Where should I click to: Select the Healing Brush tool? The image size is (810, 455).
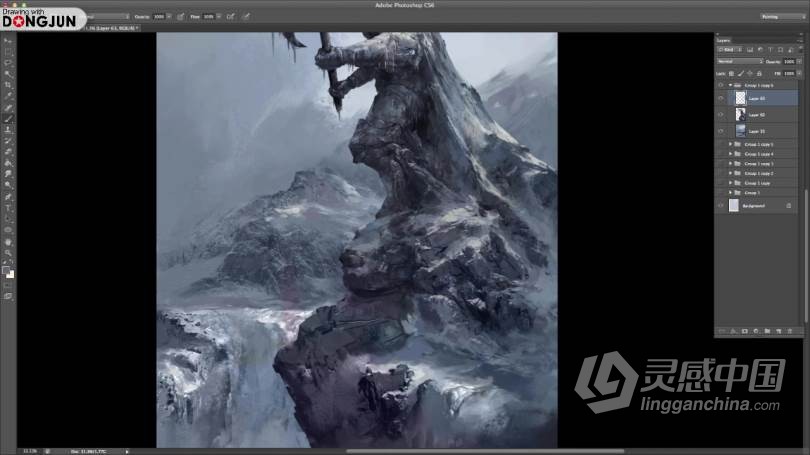(8, 107)
